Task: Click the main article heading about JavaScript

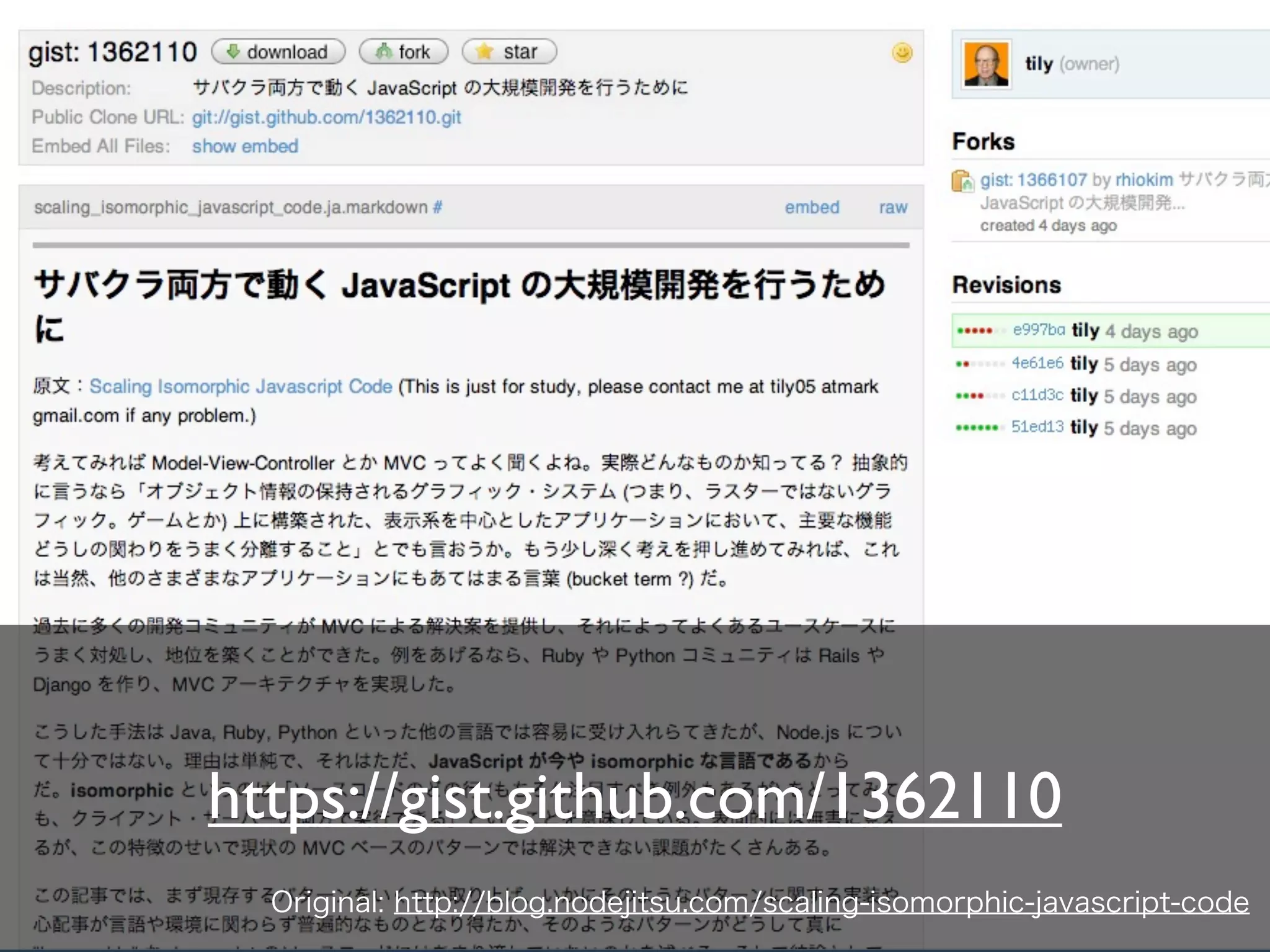Action: (x=460, y=306)
